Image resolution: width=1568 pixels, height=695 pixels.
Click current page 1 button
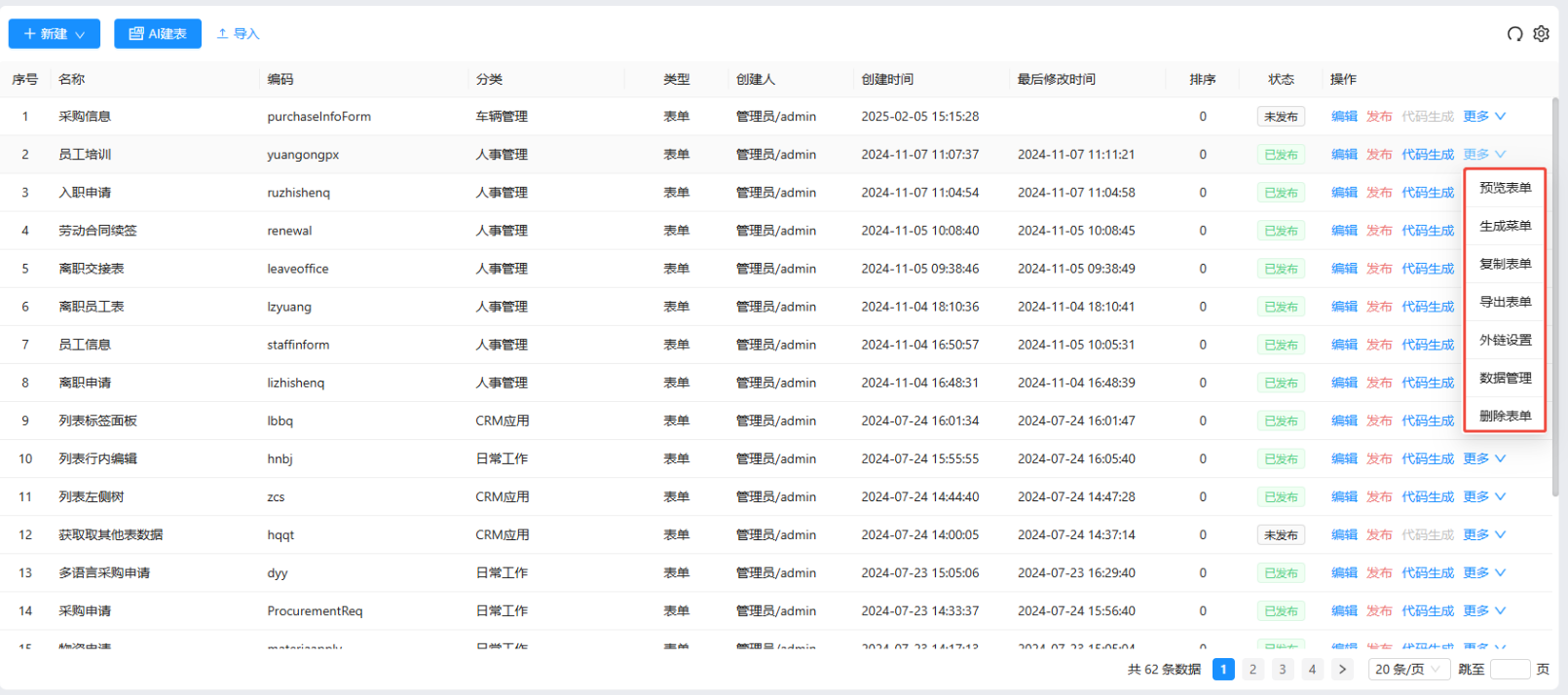(1223, 670)
